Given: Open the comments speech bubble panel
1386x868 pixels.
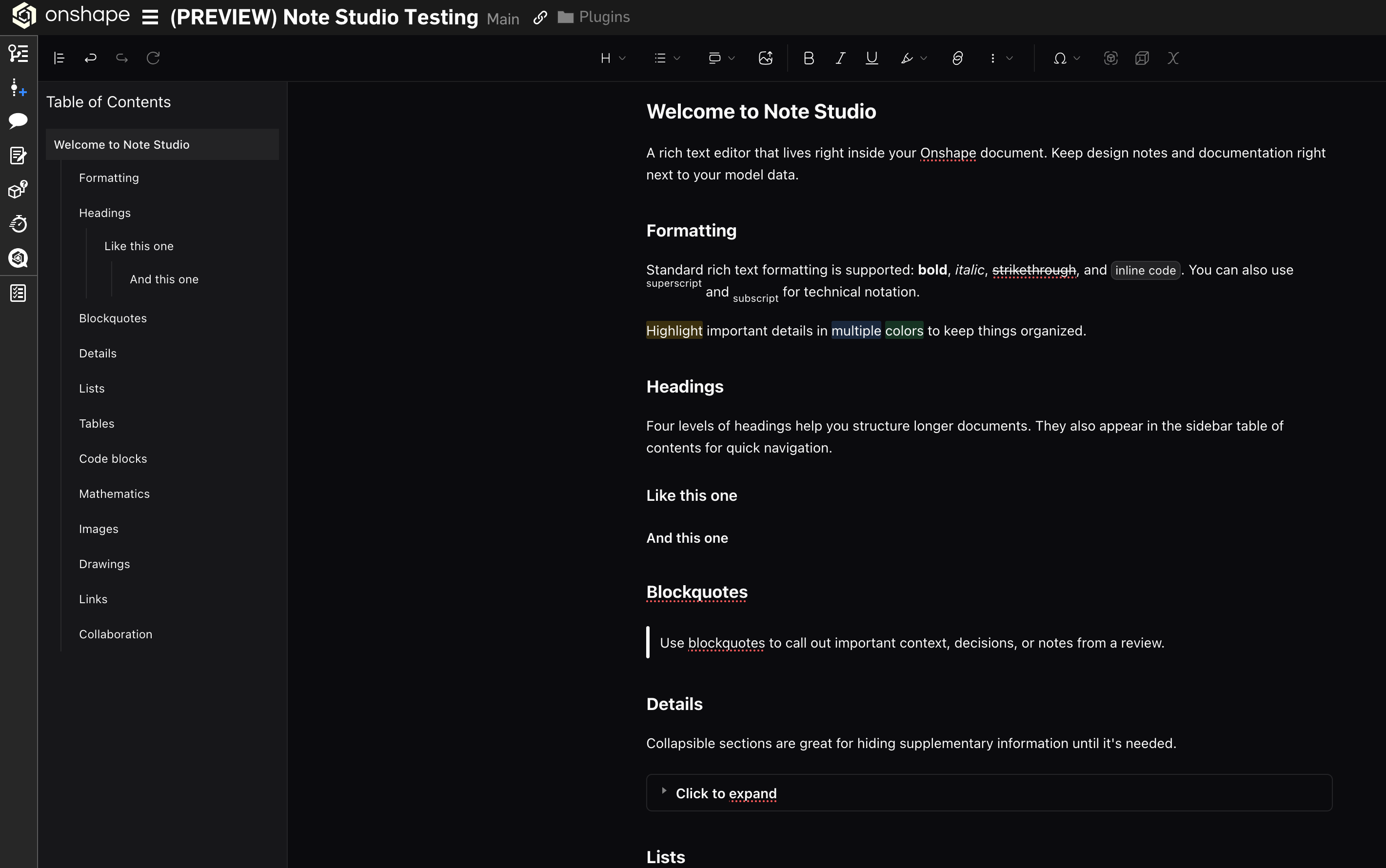Looking at the screenshot, I should [x=19, y=120].
